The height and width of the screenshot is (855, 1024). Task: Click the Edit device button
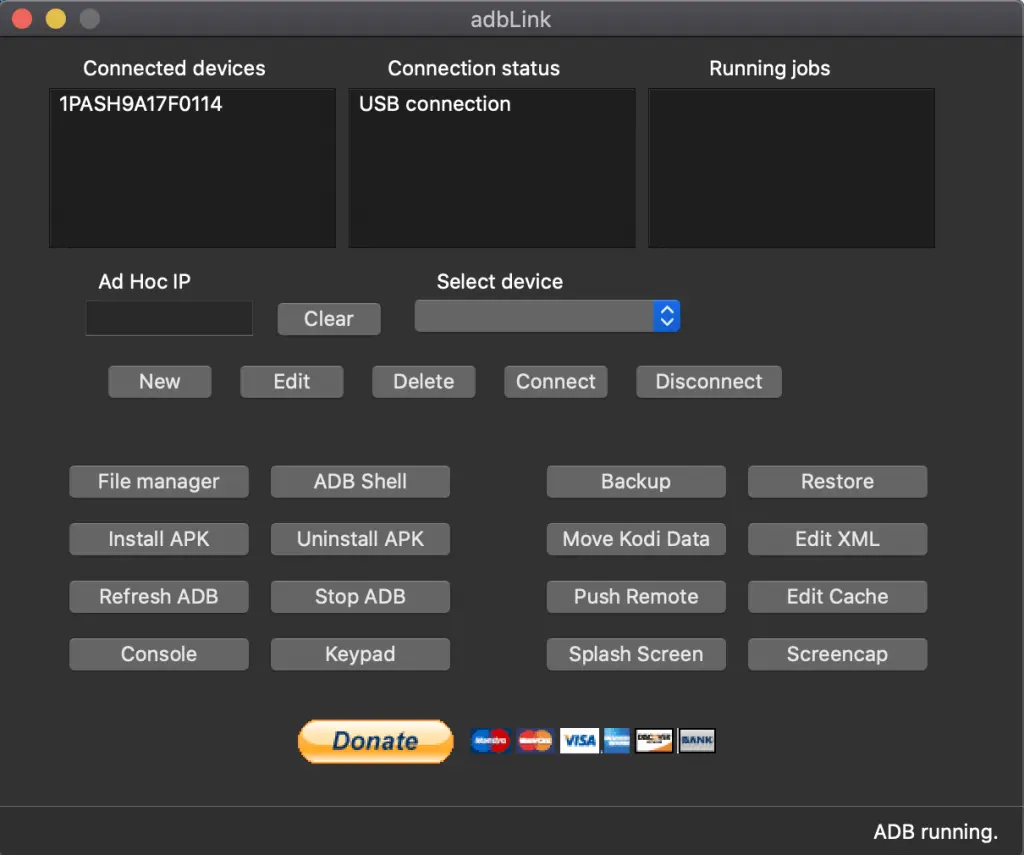click(291, 381)
